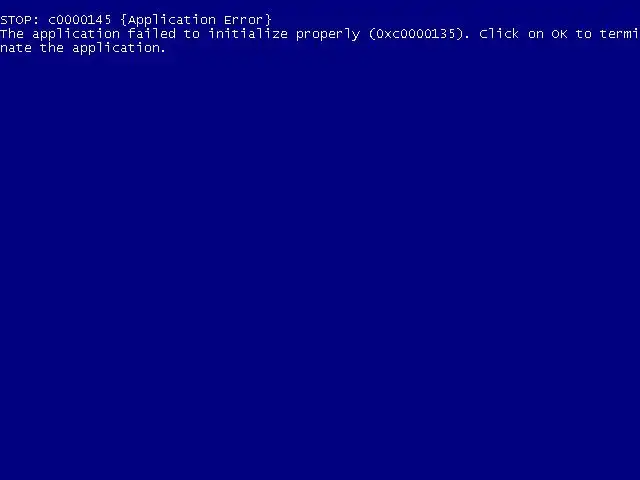Screen dimensions: 640x480
Task: Click the word Error} in the first line
Action: [248, 20]
